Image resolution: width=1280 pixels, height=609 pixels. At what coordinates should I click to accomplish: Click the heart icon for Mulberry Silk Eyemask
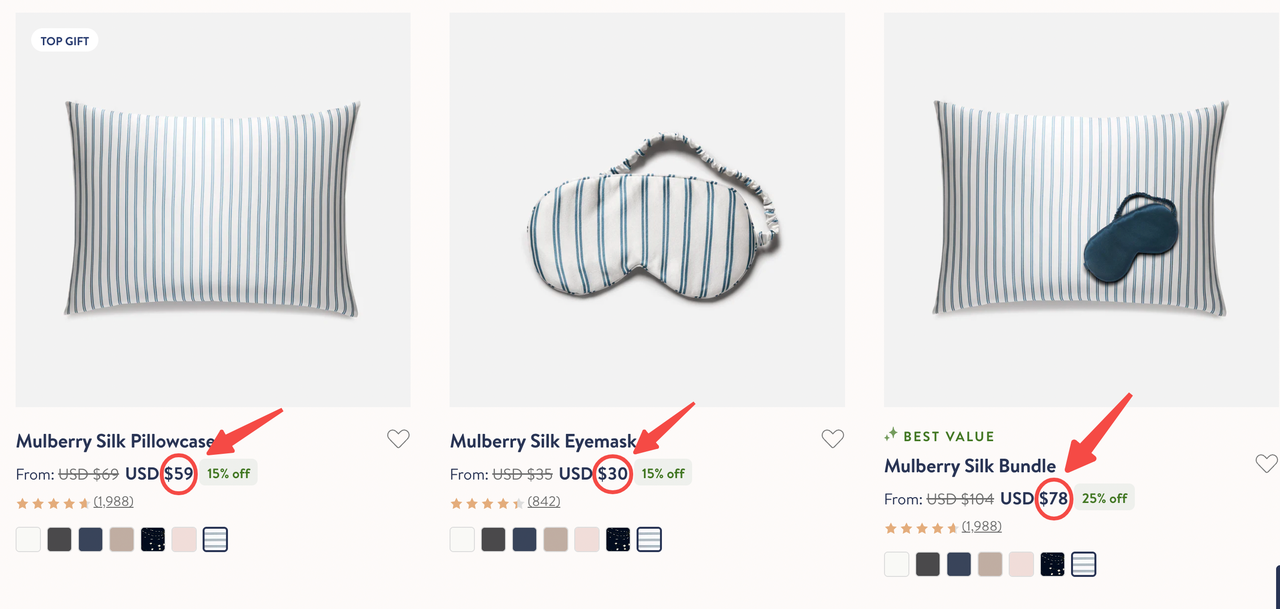tap(832, 438)
